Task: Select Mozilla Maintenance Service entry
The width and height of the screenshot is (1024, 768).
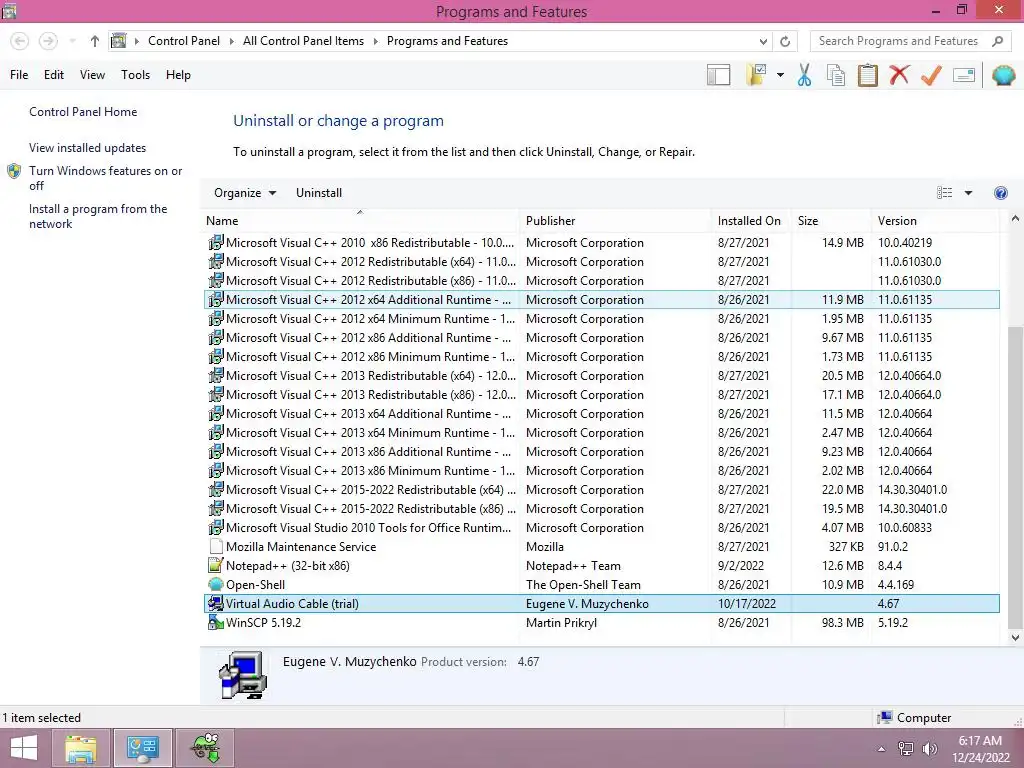Action: 601,547
